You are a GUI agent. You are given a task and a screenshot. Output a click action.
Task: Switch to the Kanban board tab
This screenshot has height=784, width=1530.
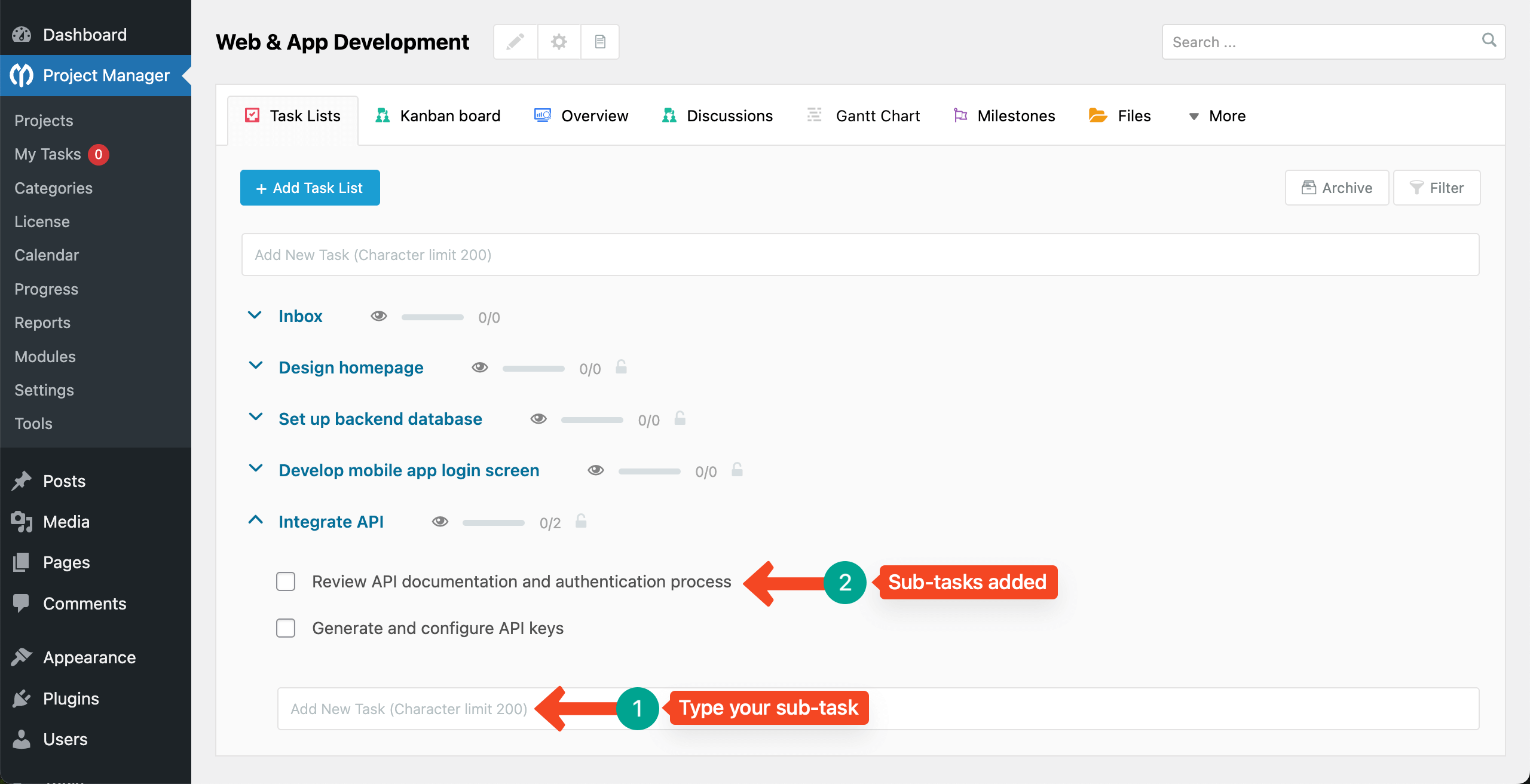click(x=438, y=116)
